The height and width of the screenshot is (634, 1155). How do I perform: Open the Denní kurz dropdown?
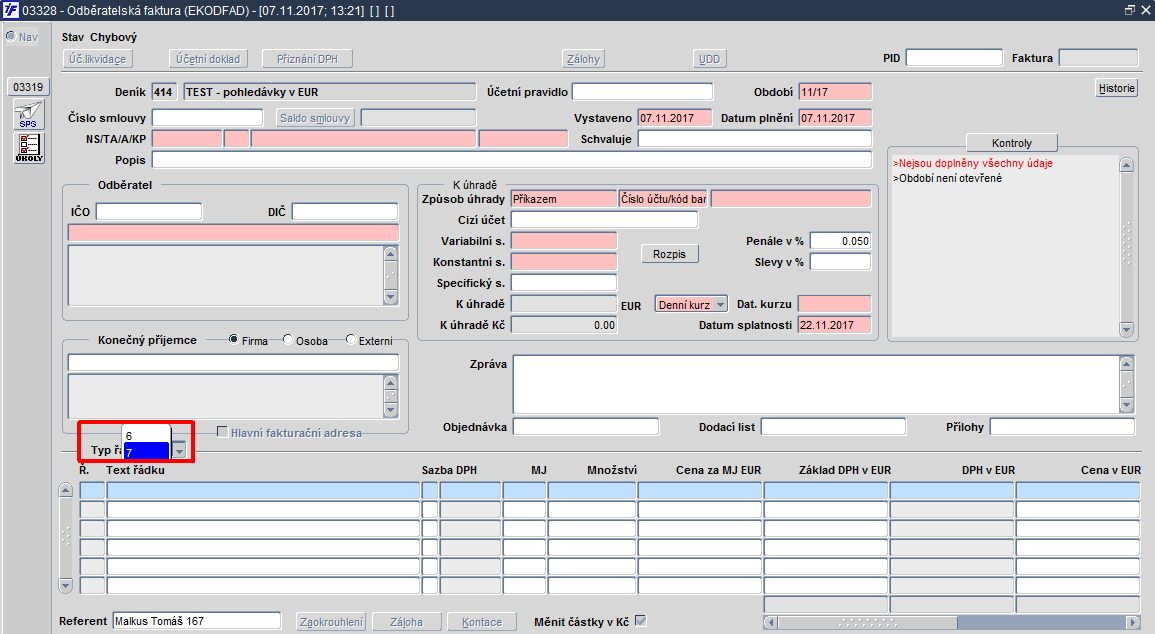coord(690,303)
